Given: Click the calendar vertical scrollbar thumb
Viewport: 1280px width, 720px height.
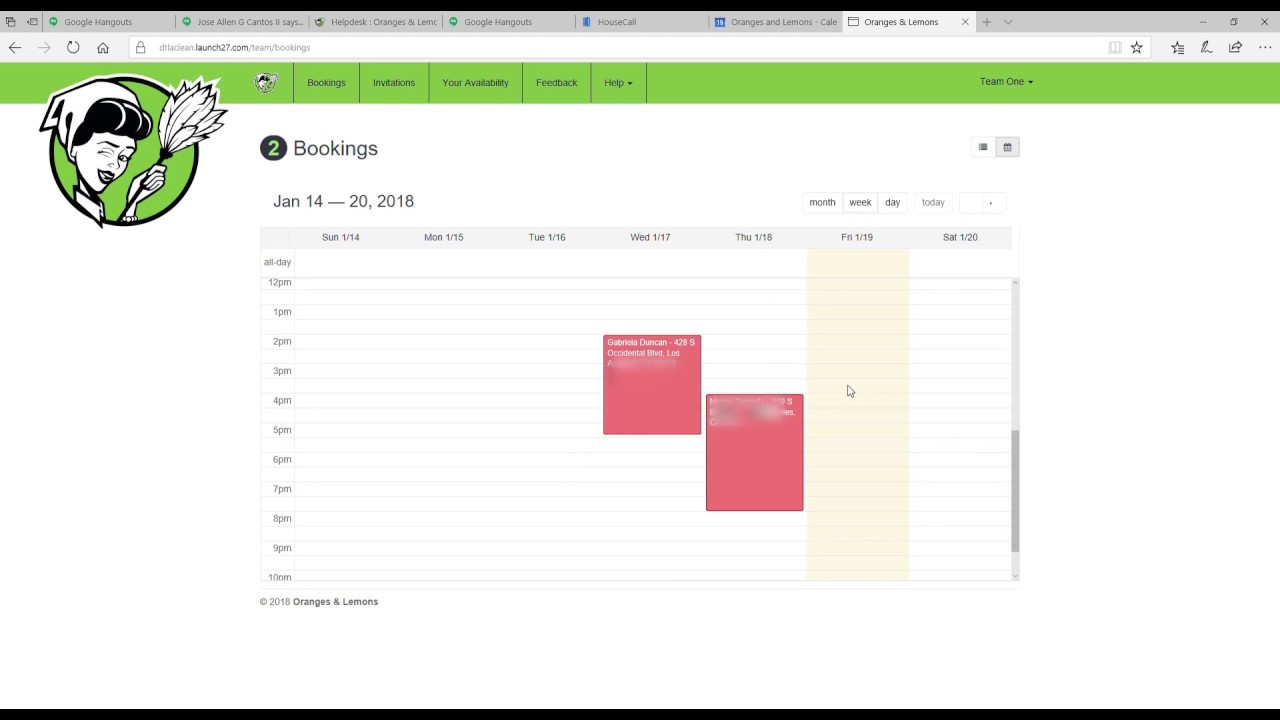Looking at the screenshot, I should click(x=1015, y=490).
